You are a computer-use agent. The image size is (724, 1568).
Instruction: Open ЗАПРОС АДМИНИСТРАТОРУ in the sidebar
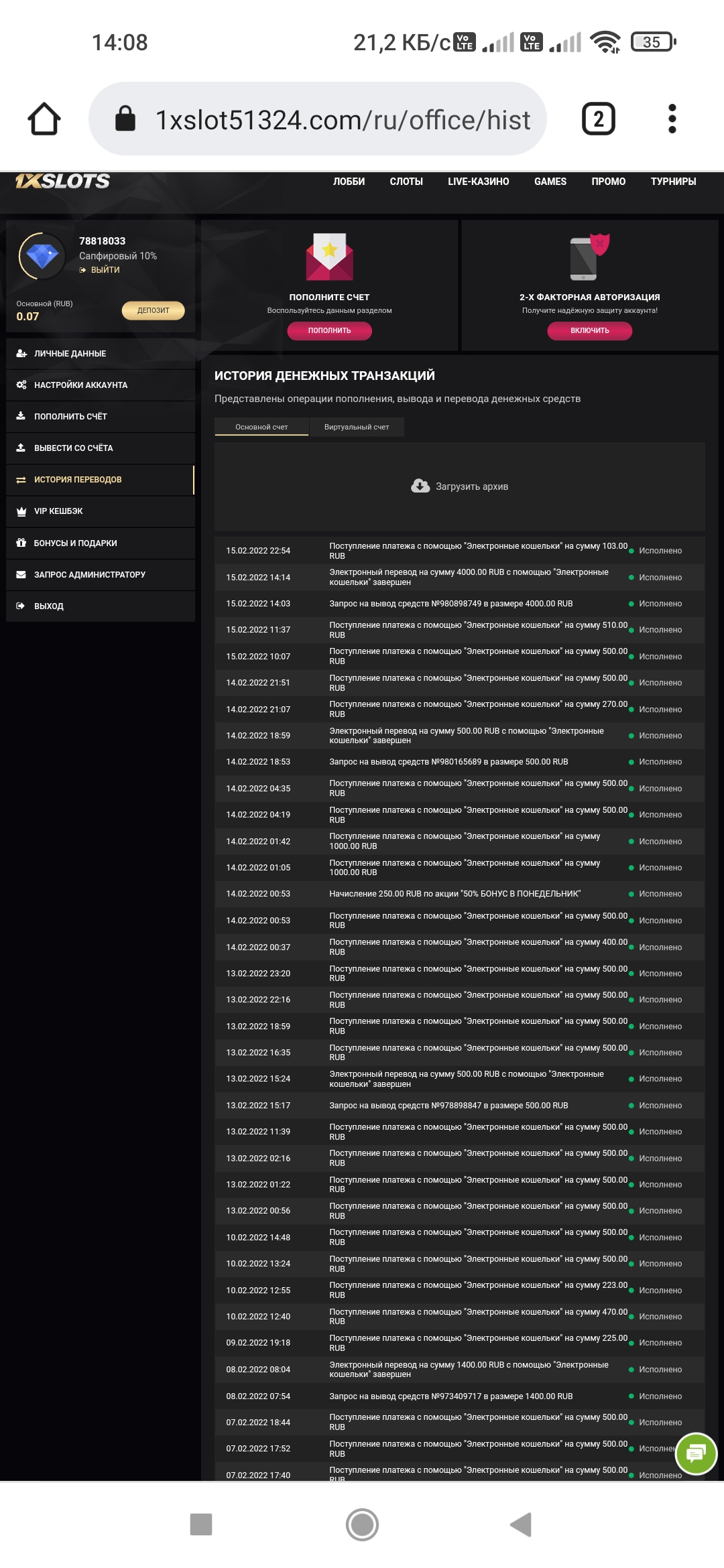(x=101, y=574)
